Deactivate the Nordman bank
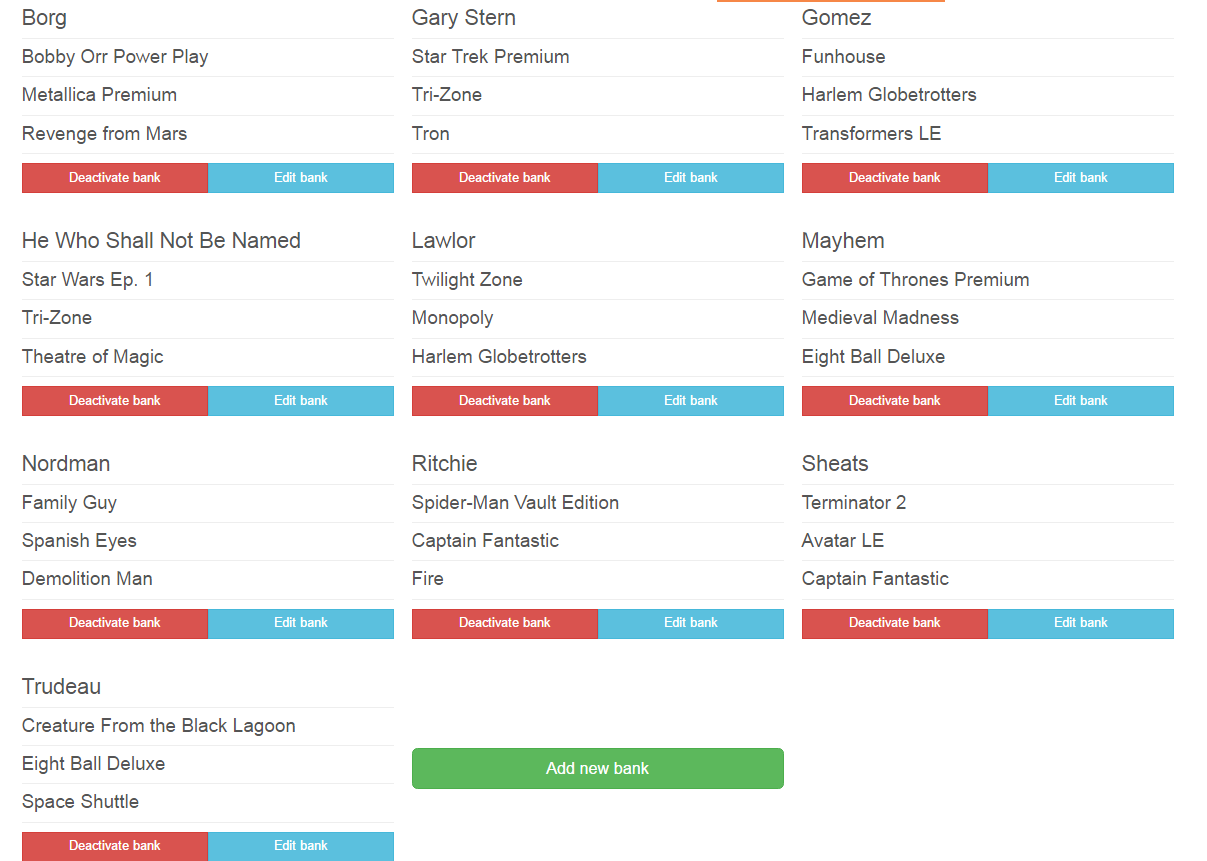The height and width of the screenshot is (861, 1207). click(x=115, y=623)
